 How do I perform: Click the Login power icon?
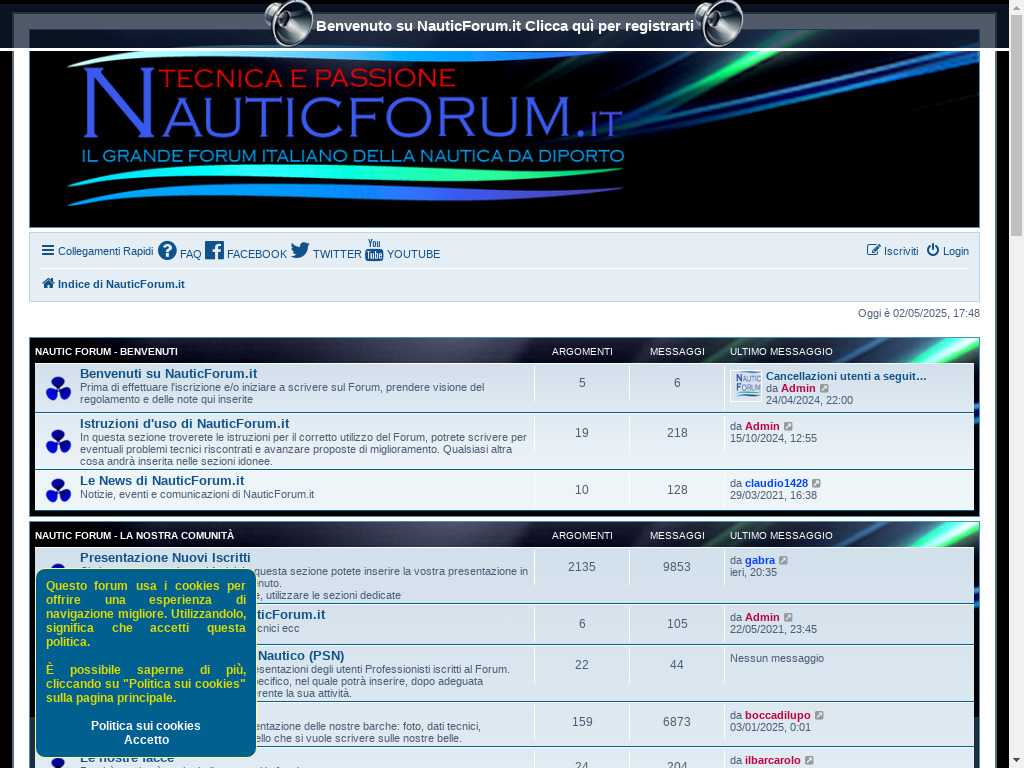933,249
